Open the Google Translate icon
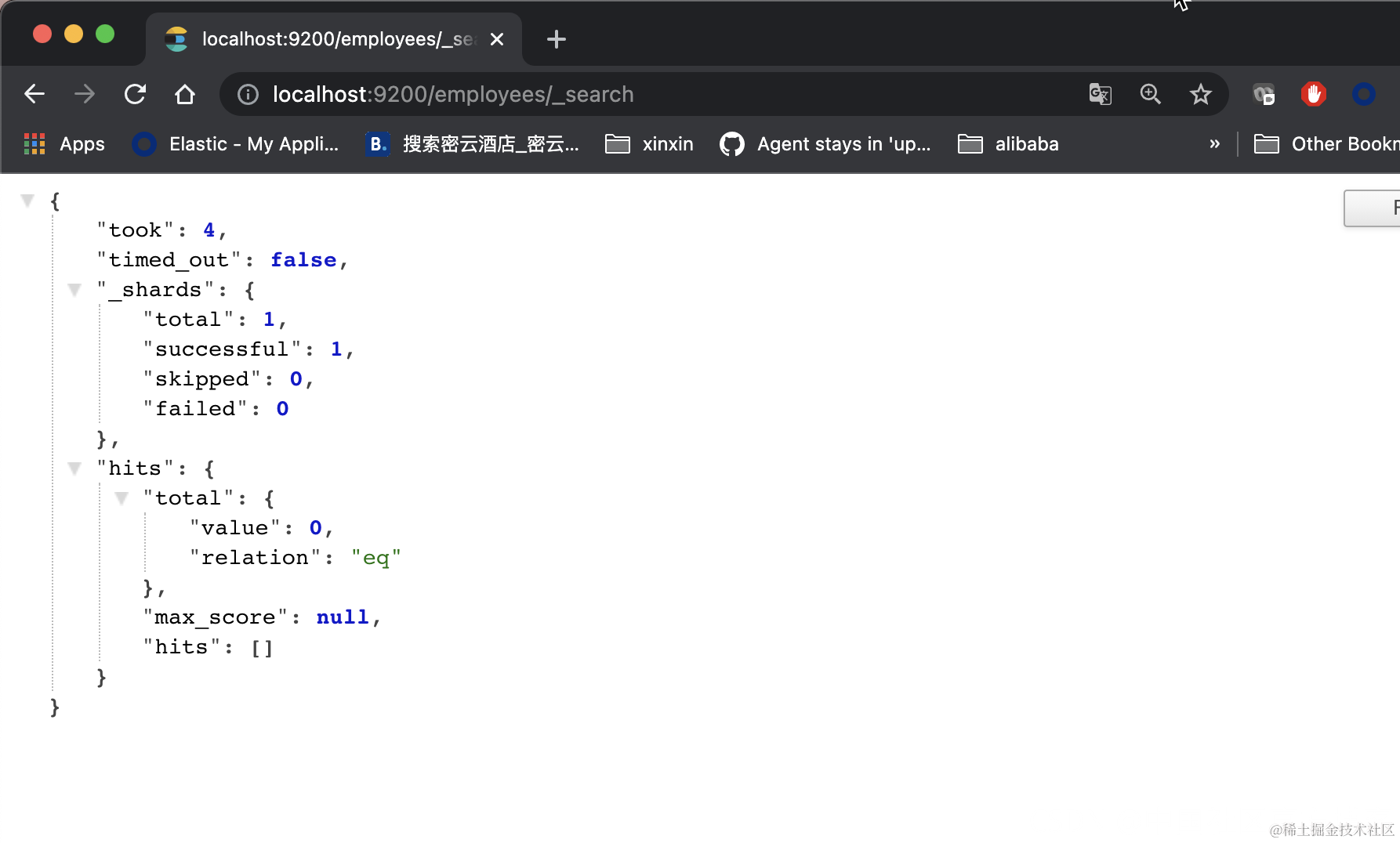Viewport: 1400px width, 843px height. tap(1101, 94)
